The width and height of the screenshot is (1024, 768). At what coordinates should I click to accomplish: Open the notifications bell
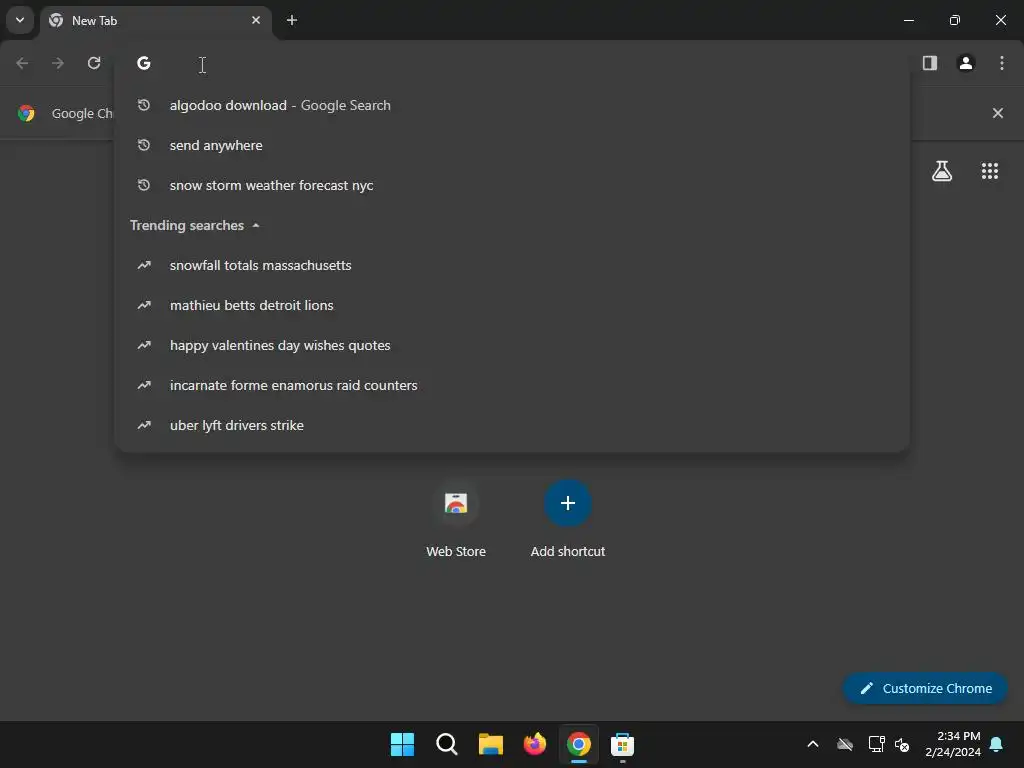point(997,744)
